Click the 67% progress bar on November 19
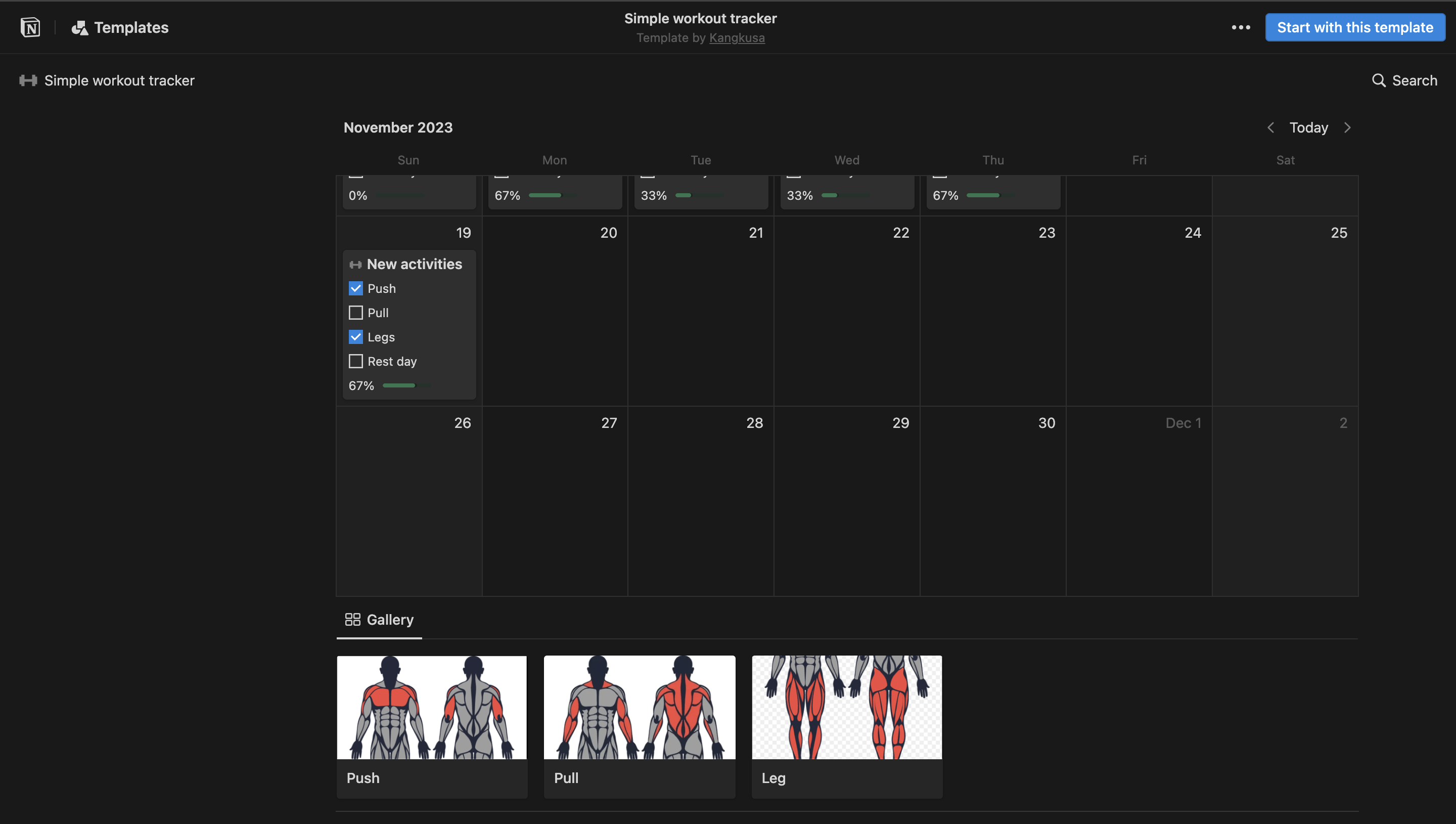1456x824 pixels. (x=406, y=386)
